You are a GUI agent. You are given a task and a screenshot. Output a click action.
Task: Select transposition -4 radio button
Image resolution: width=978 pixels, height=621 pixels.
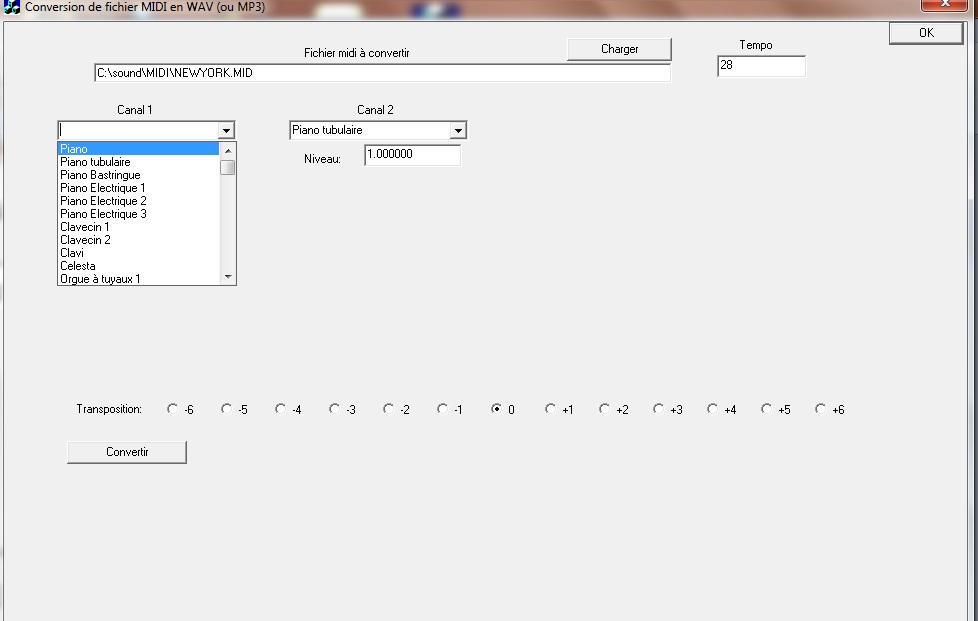coord(281,409)
